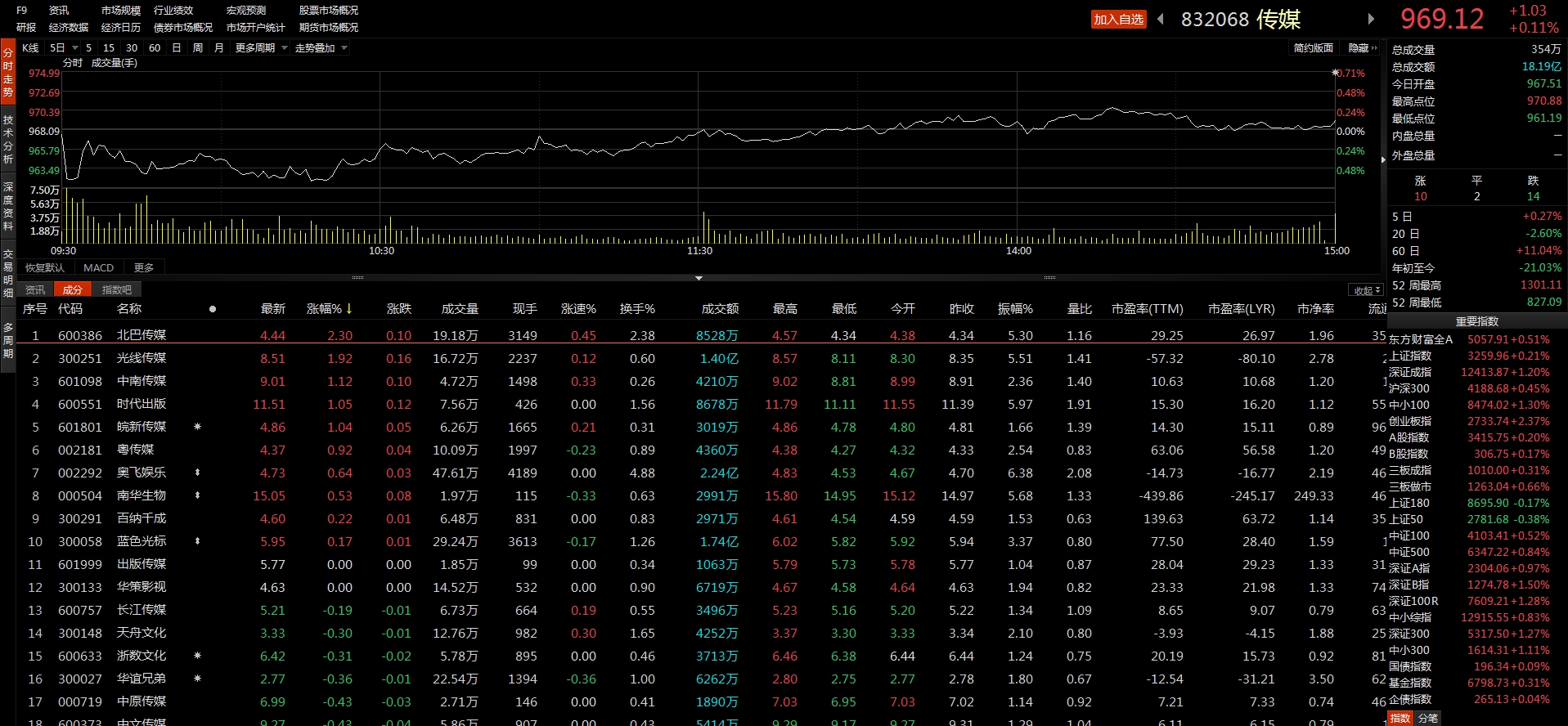Switch to the 指数吧 tab
1568x726 pixels.
[116, 290]
